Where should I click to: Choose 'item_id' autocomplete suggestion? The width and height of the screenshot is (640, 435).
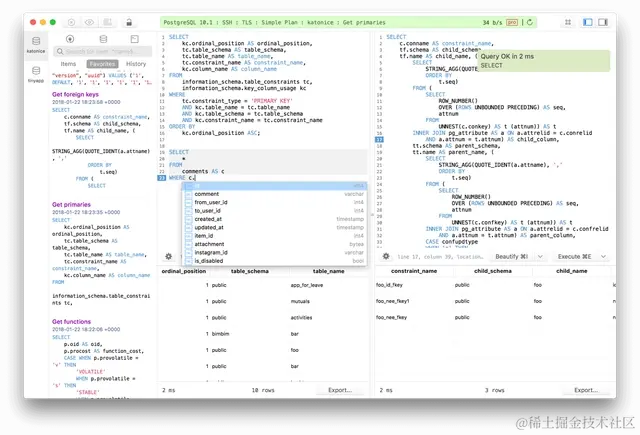pyautogui.click(x=274, y=236)
